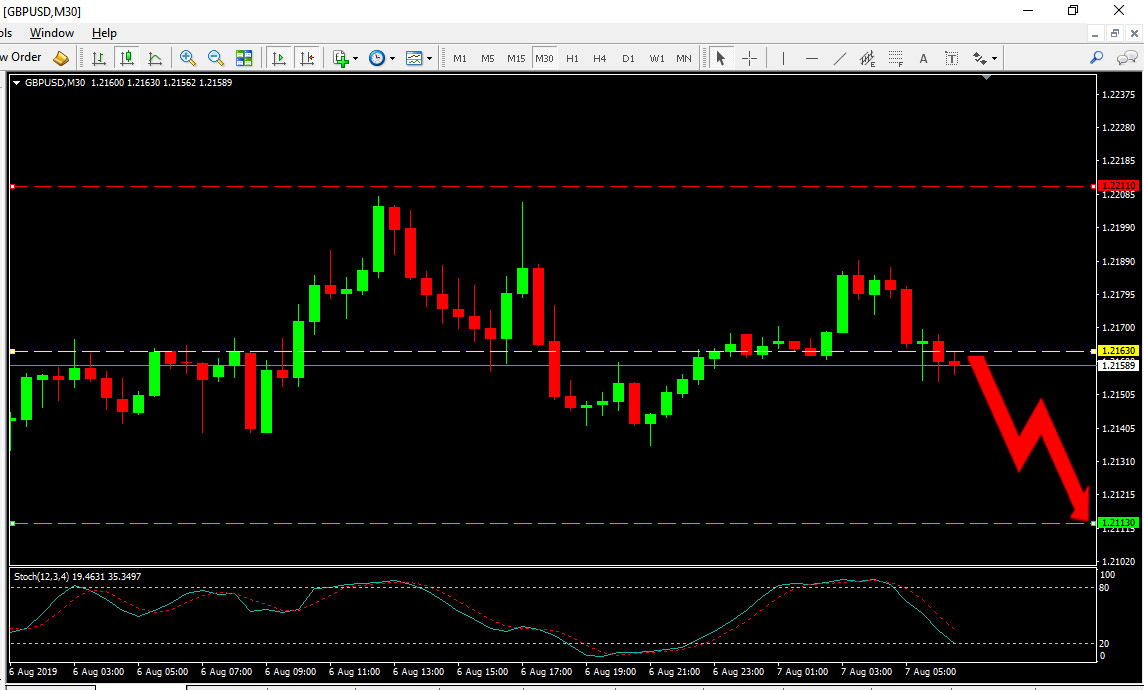1144x690 pixels.
Task: Select the bar chart display icon
Action: click(99, 58)
